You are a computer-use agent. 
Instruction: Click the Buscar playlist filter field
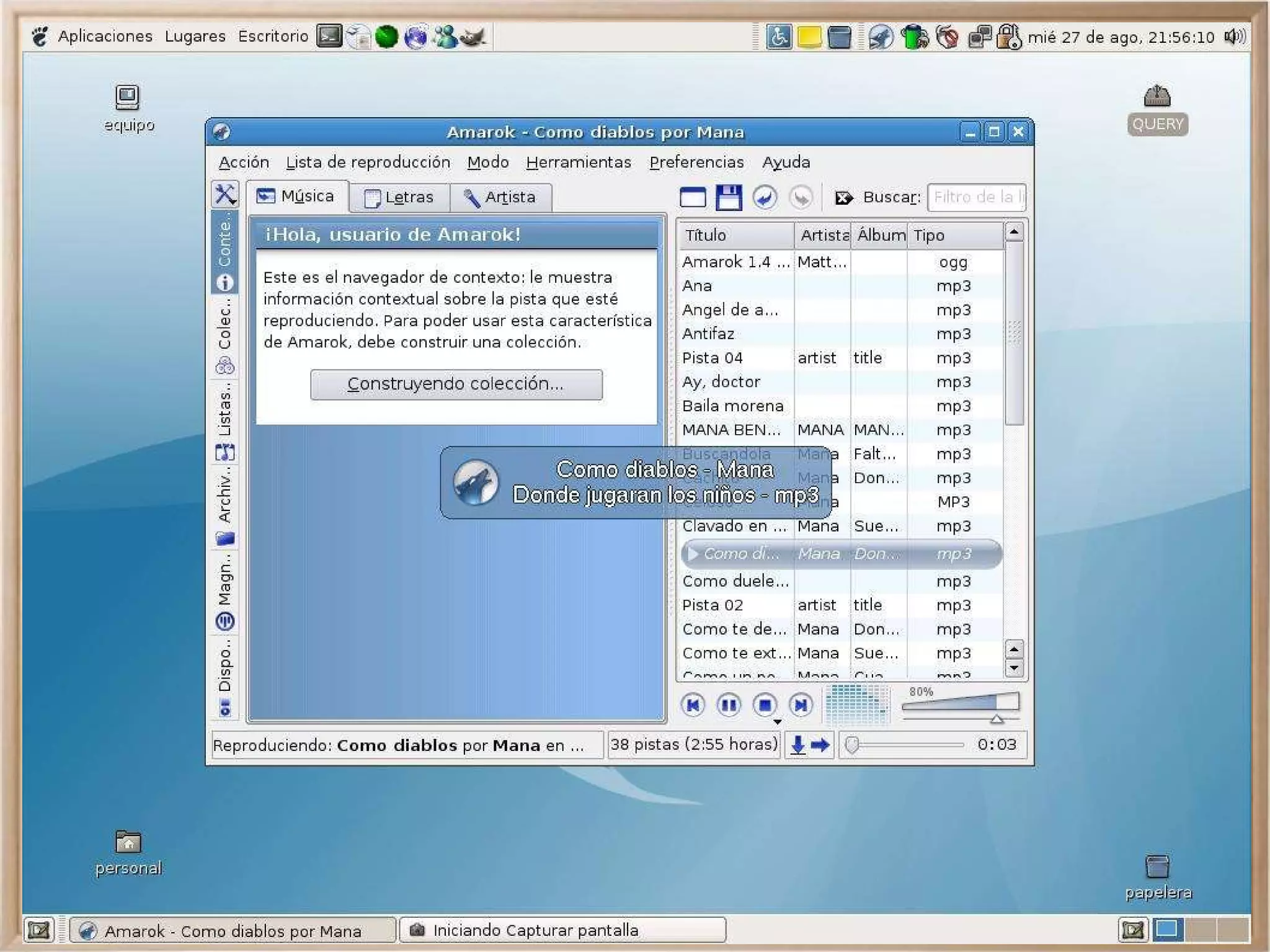tap(977, 197)
